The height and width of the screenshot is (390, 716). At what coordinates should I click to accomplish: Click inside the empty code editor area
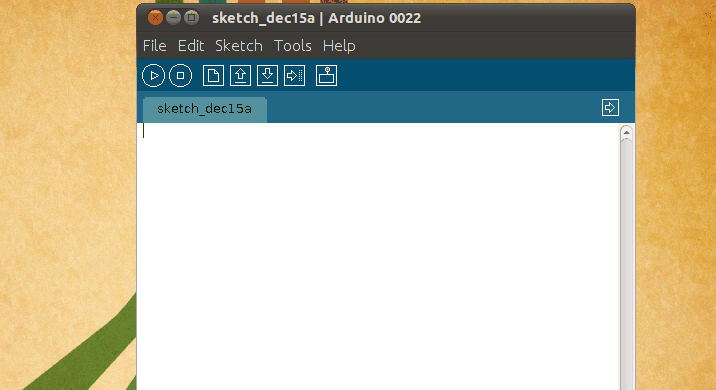pyautogui.click(x=378, y=256)
